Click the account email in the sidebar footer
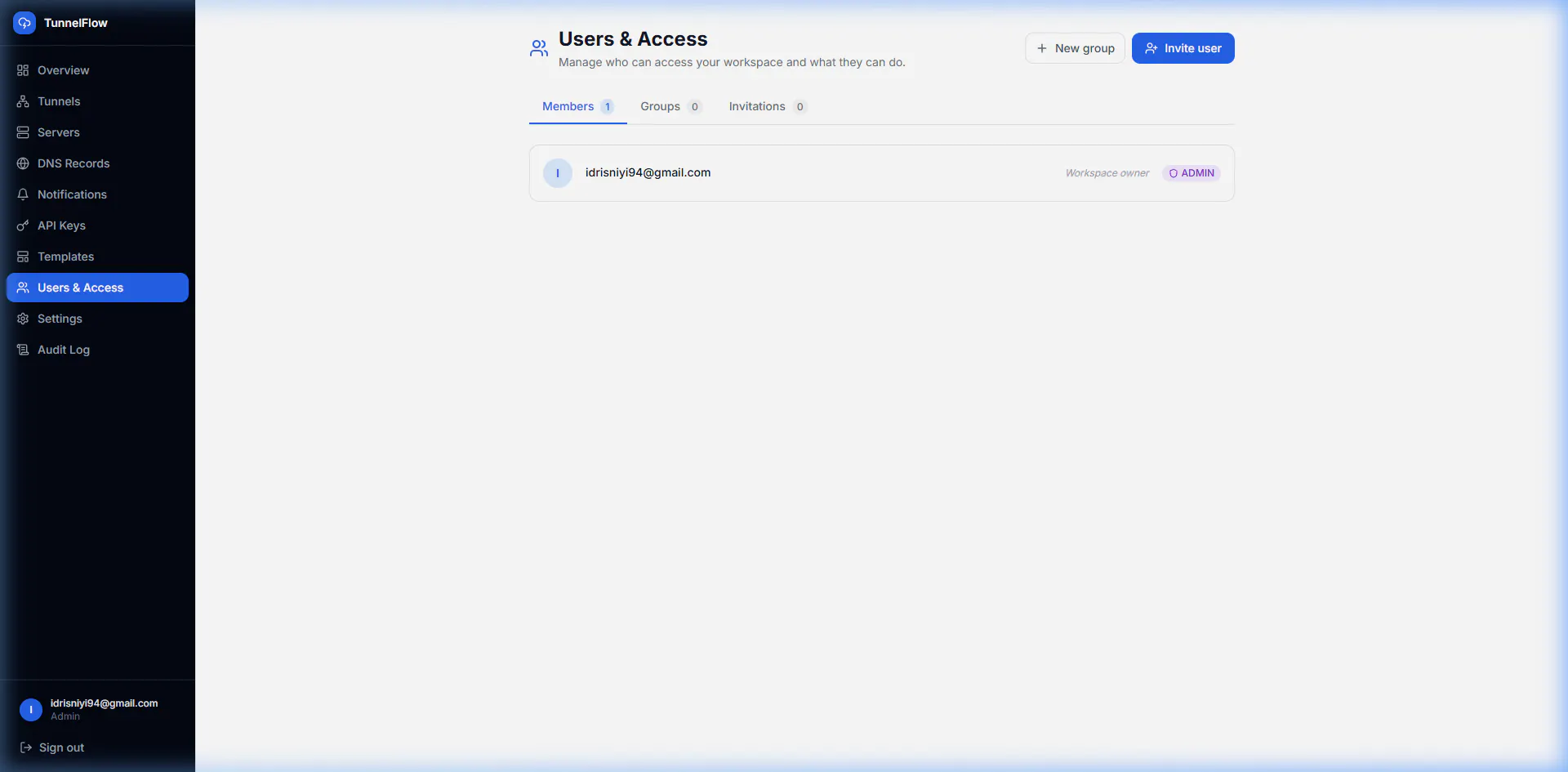Image resolution: width=1568 pixels, height=772 pixels. pos(105,703)
